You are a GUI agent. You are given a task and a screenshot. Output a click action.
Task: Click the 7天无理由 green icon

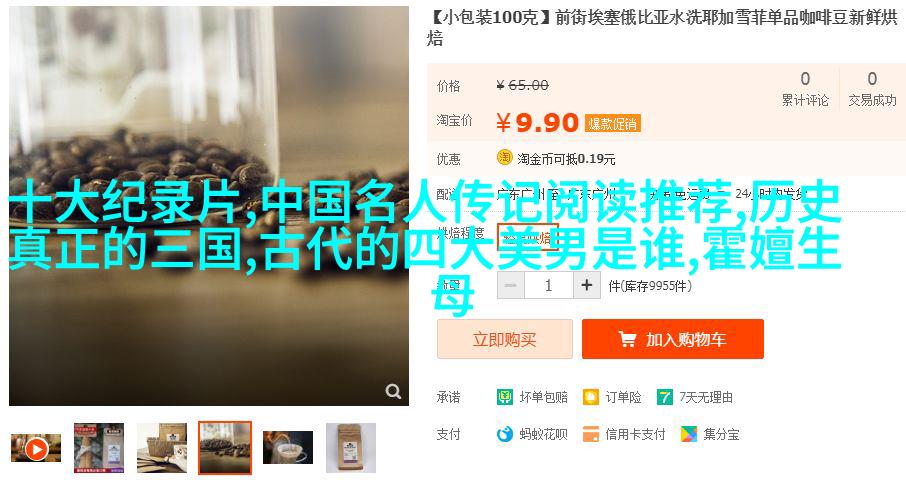coord(664,397)
